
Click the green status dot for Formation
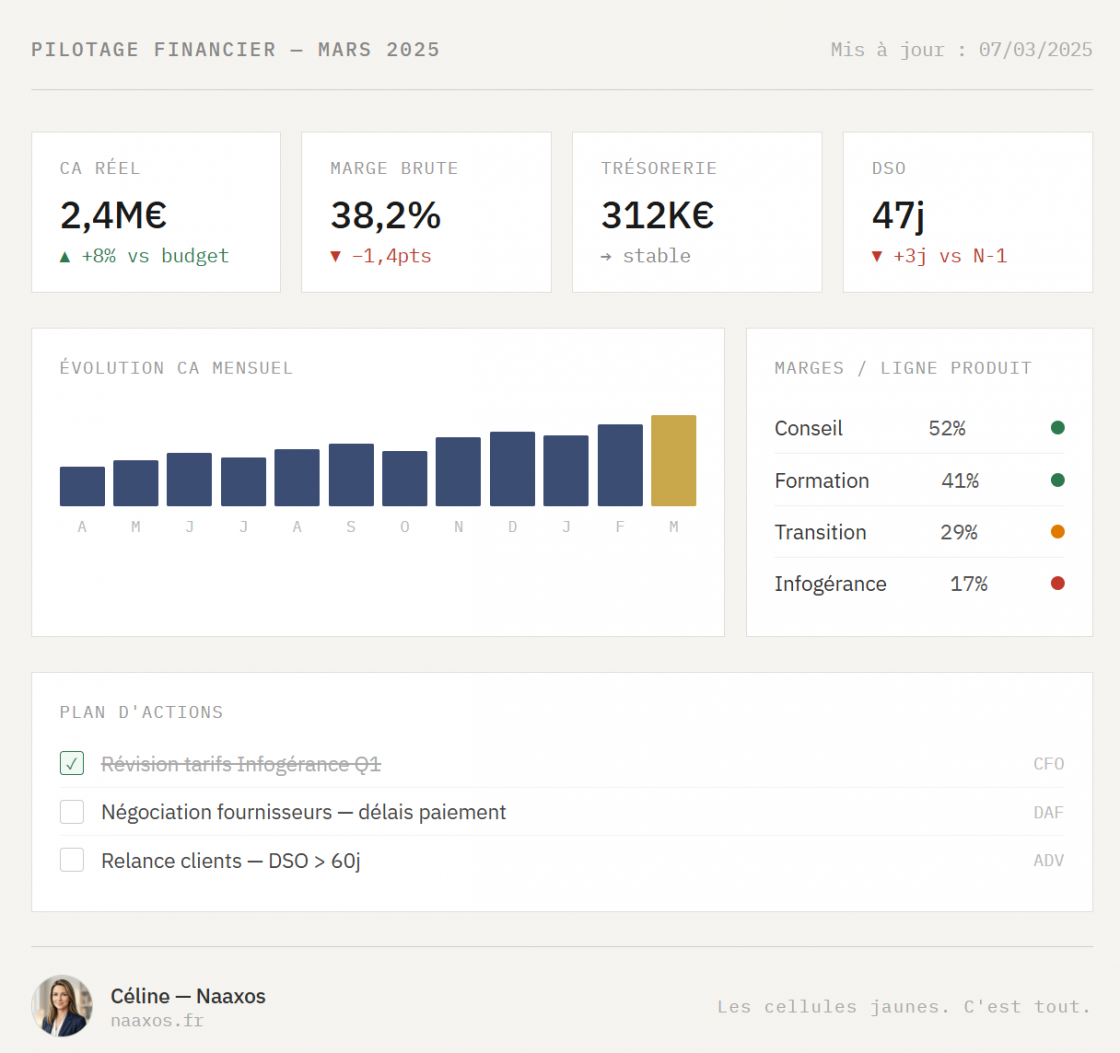(1057, 480)
